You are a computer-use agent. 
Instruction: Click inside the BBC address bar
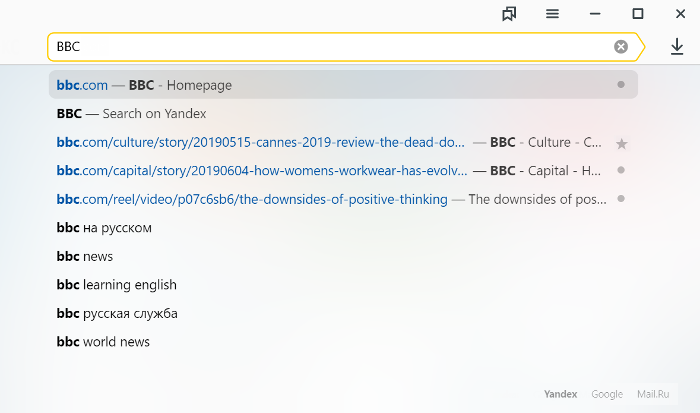pos(330,46)
